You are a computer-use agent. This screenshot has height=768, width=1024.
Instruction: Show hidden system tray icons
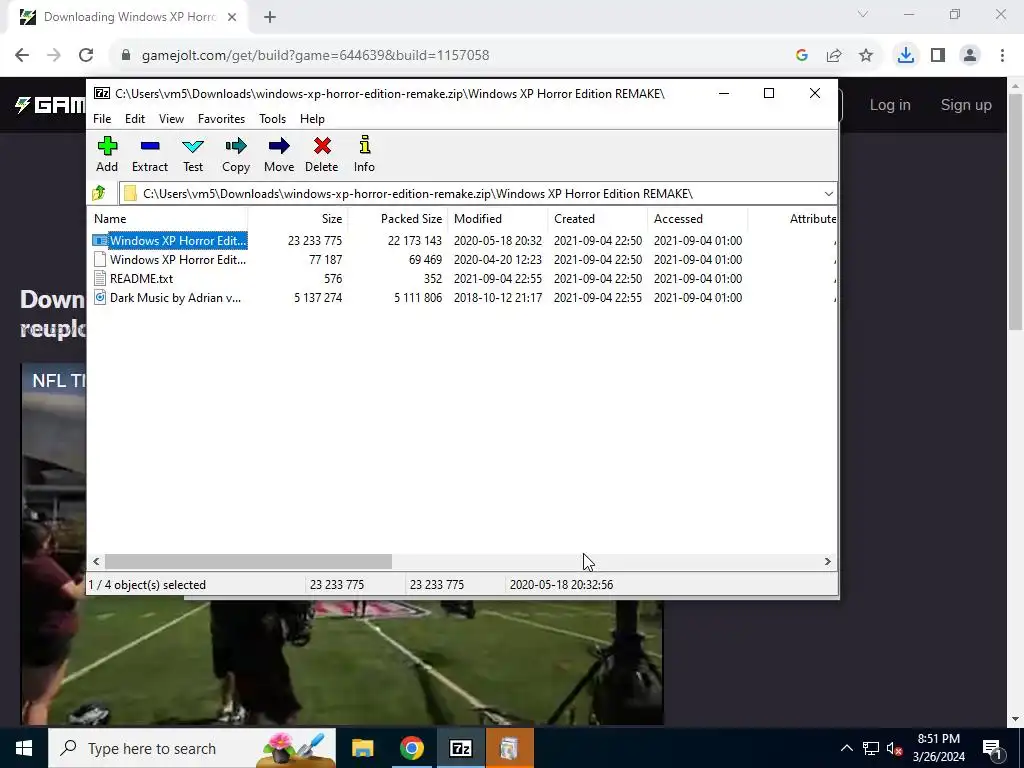(x=846, y=748)
